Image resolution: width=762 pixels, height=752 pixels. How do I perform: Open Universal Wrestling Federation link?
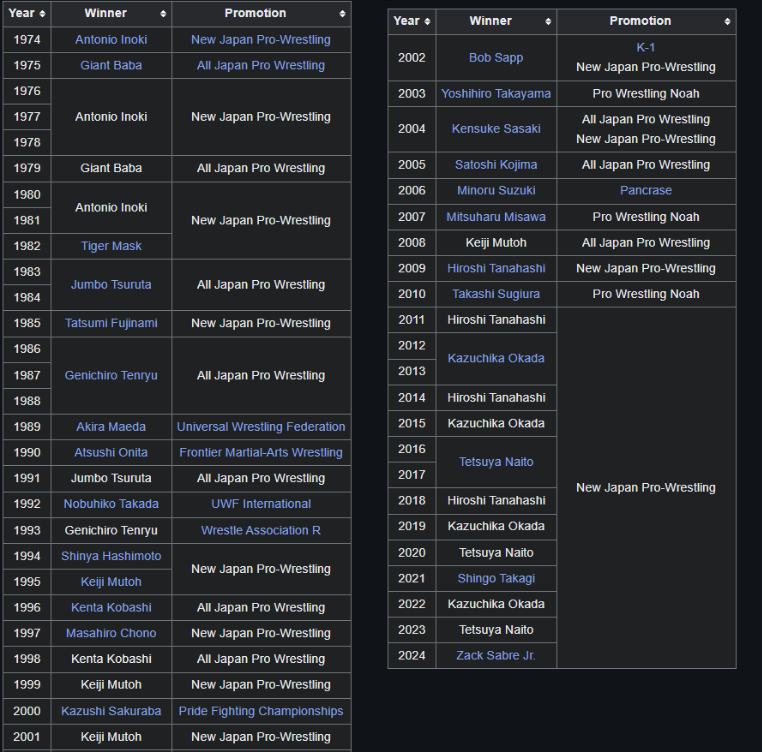tap(260, 427)
